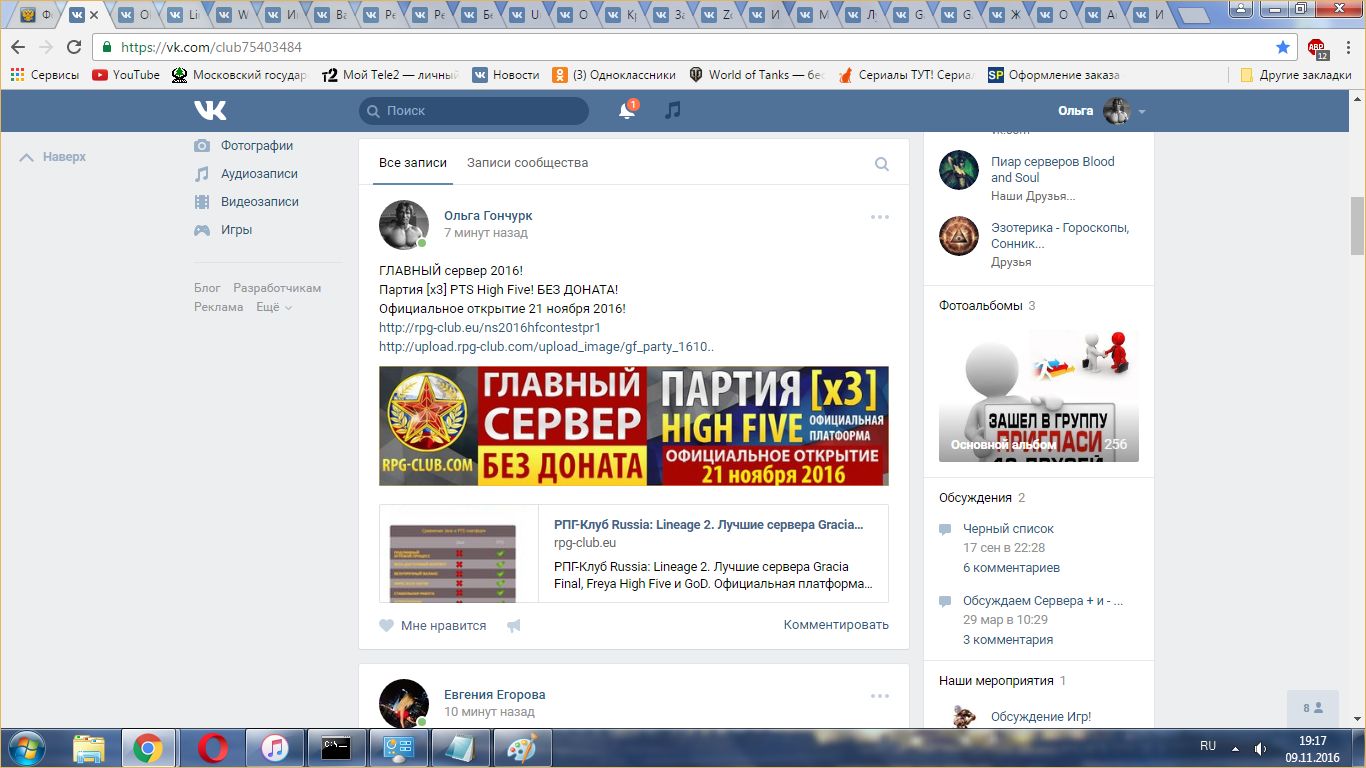Click the Видеозаписи film icon
The height and width of the screenshot is (768, 1366).
(202, 202)
